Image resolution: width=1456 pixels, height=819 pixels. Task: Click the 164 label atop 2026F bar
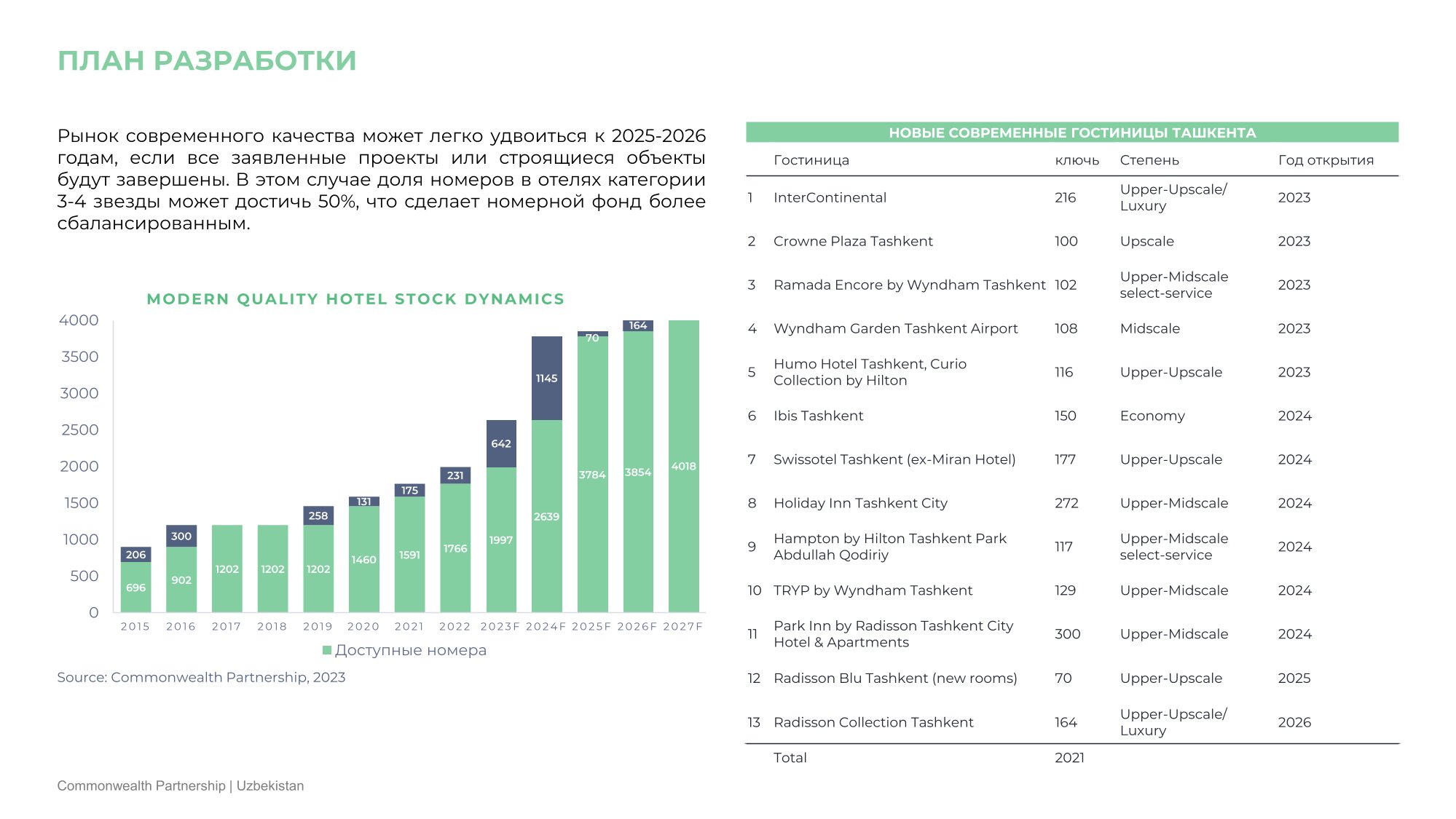(638, 325)
